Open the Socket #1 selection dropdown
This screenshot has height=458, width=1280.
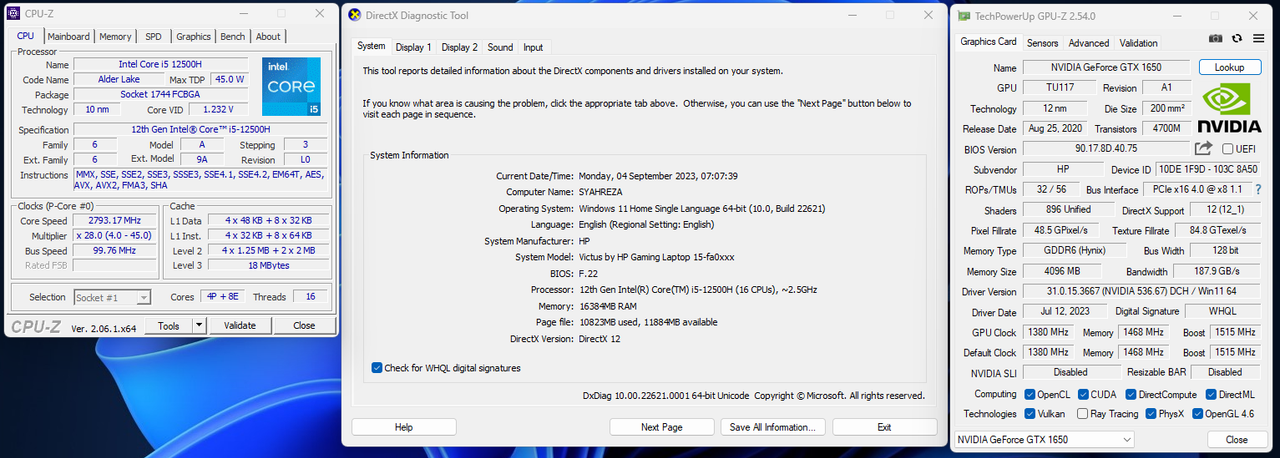pos(112,297)
